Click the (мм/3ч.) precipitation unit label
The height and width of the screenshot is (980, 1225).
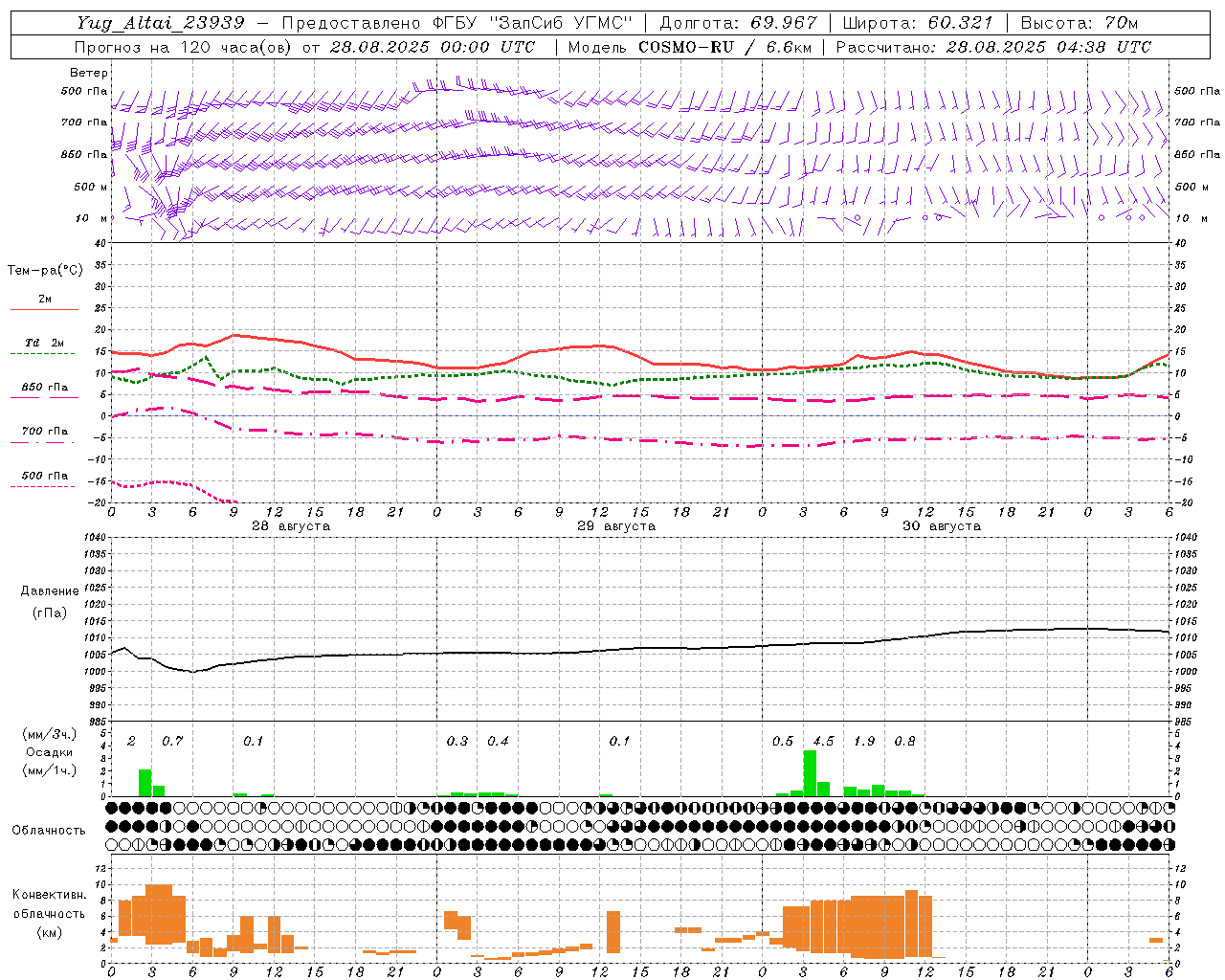coord(50,734)
